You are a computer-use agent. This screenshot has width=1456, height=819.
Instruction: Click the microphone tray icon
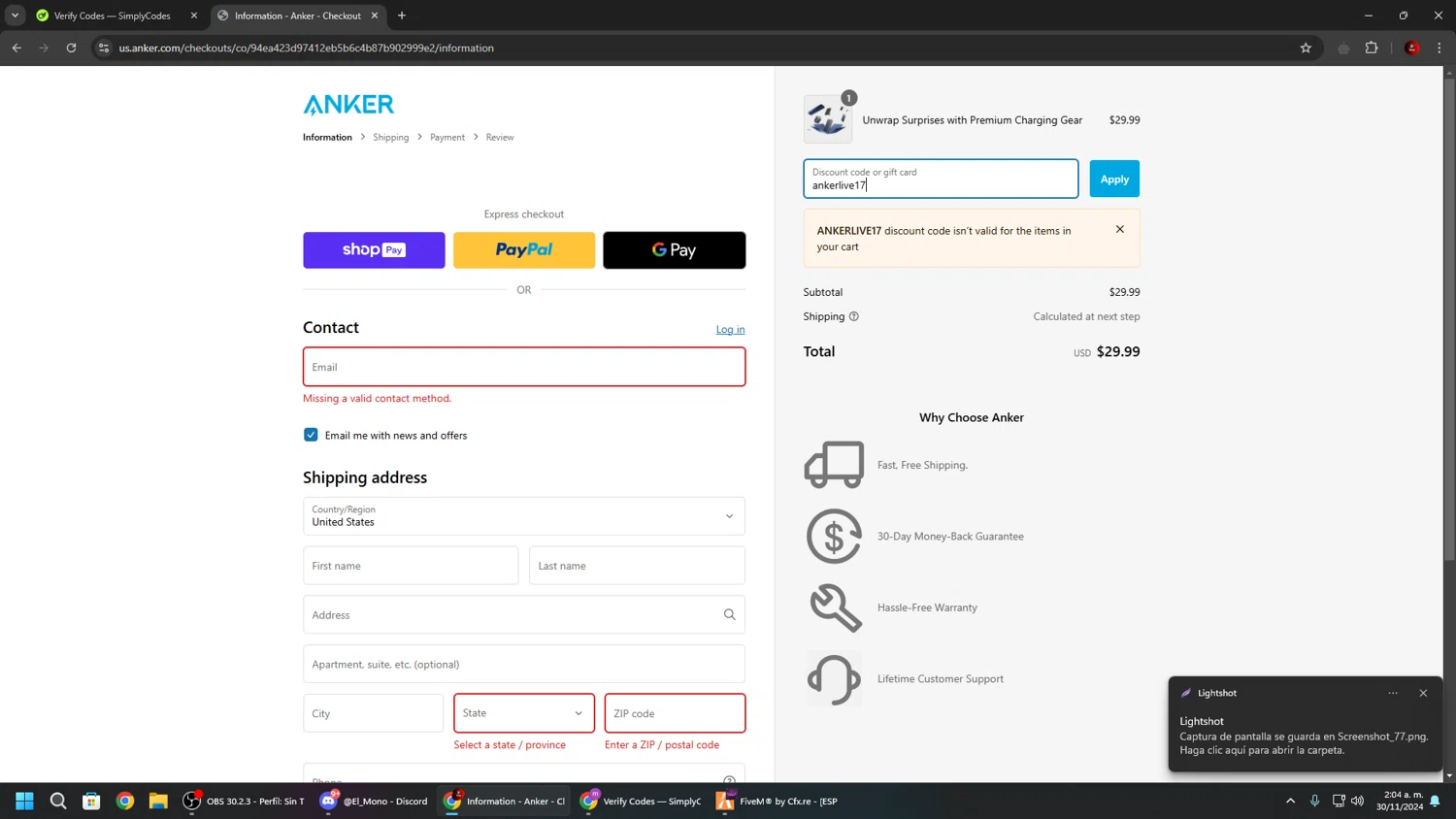[1315, 802]
